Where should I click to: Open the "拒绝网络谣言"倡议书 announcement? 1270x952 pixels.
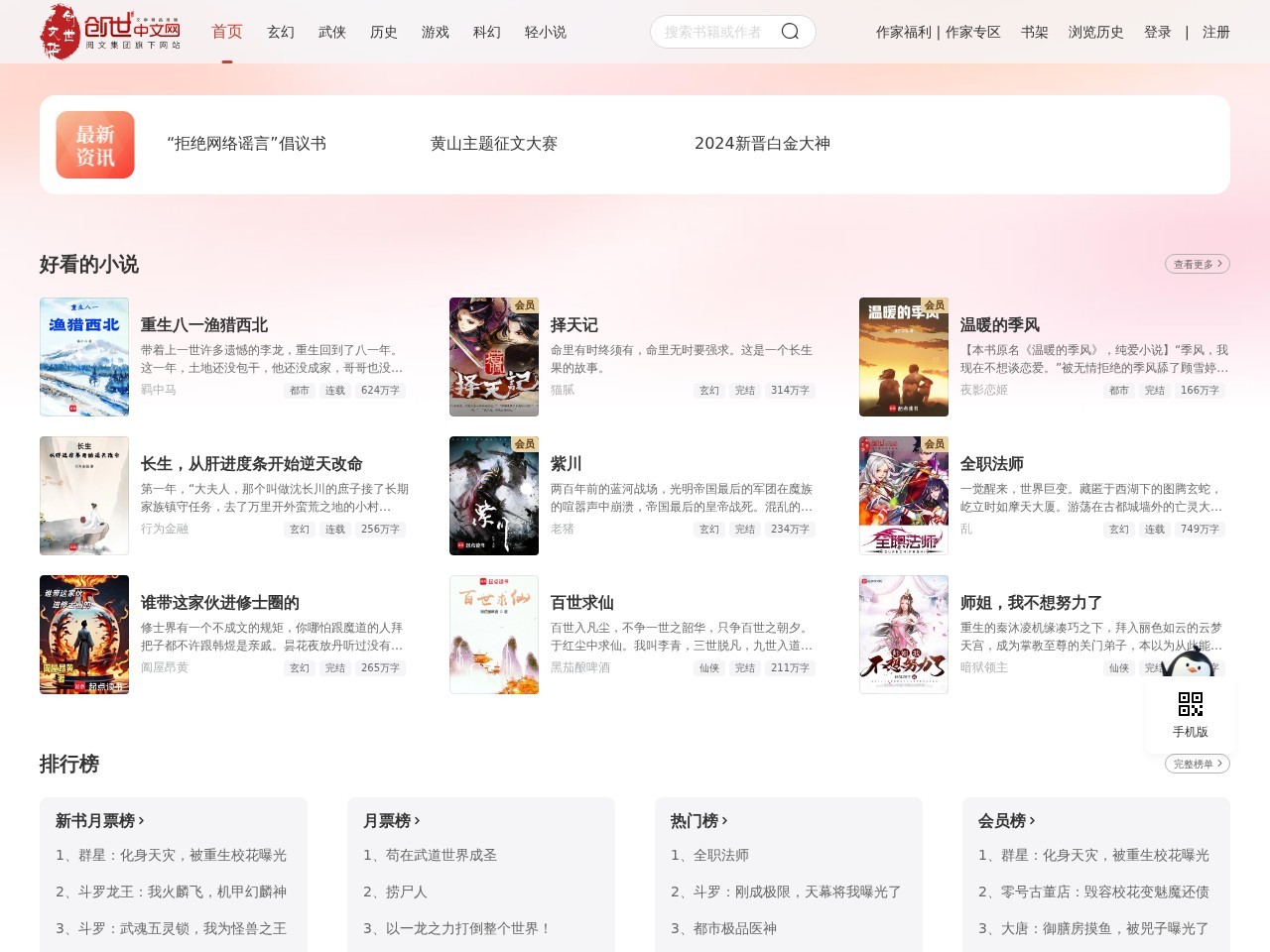click(246, 144)
